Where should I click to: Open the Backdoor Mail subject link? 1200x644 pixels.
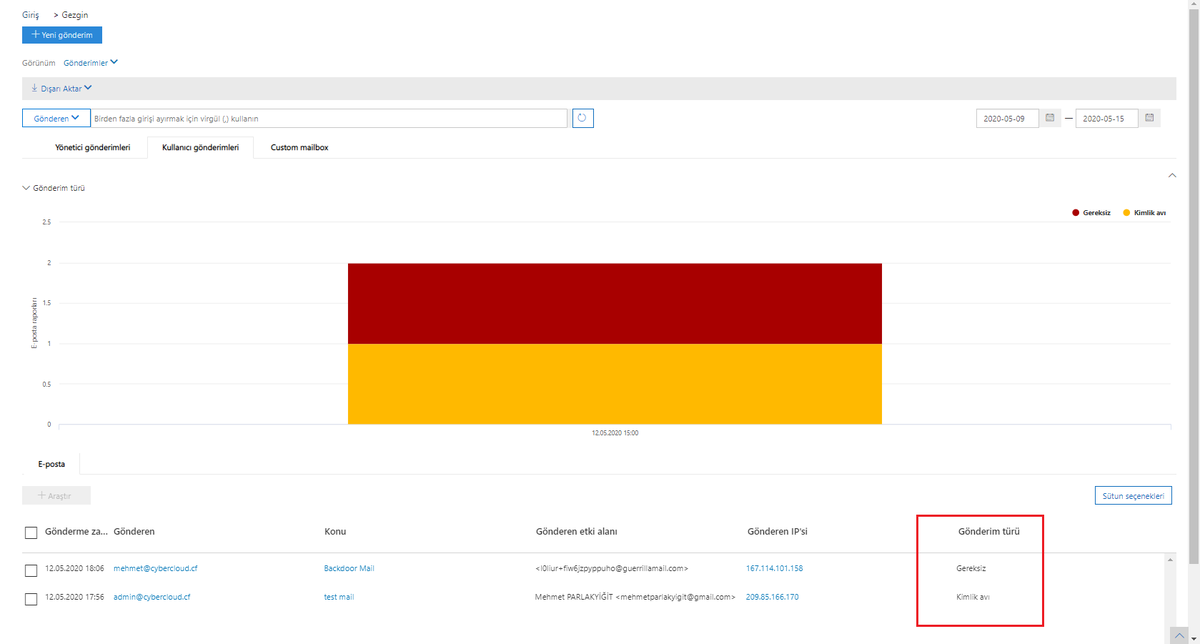click(x=349, y=568)
